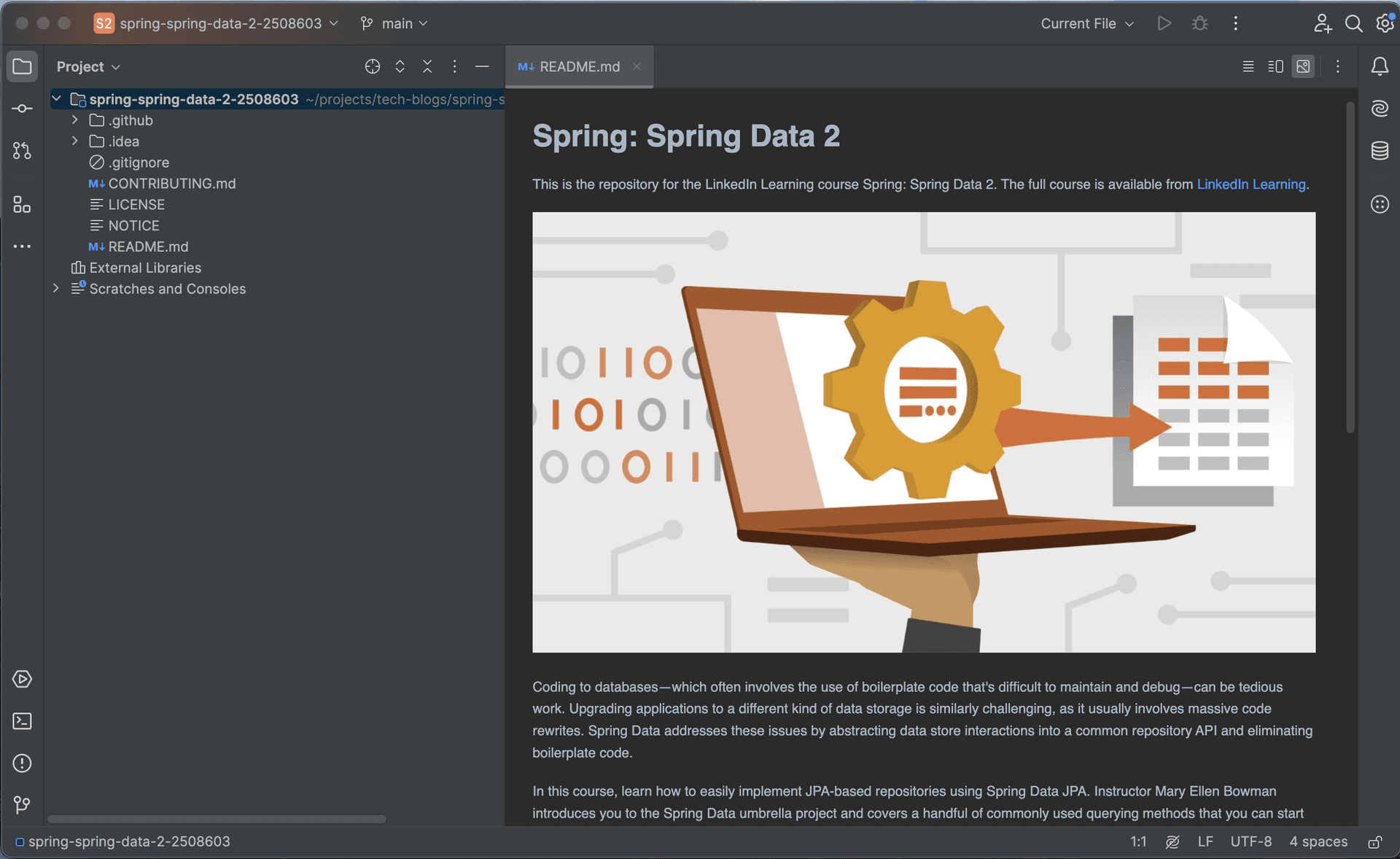Open Notifications bell

(x=1380, y=66)
